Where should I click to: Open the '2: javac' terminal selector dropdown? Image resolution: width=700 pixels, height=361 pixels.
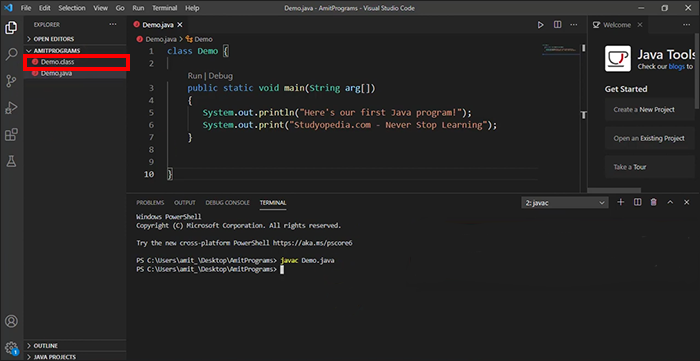tap(565, 203)
